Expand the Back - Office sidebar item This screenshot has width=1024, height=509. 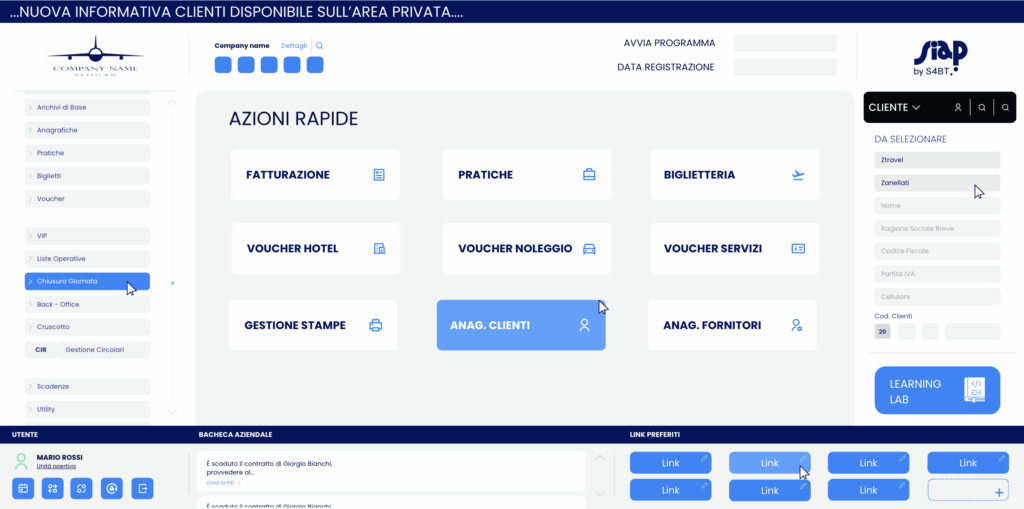(87, 304)
